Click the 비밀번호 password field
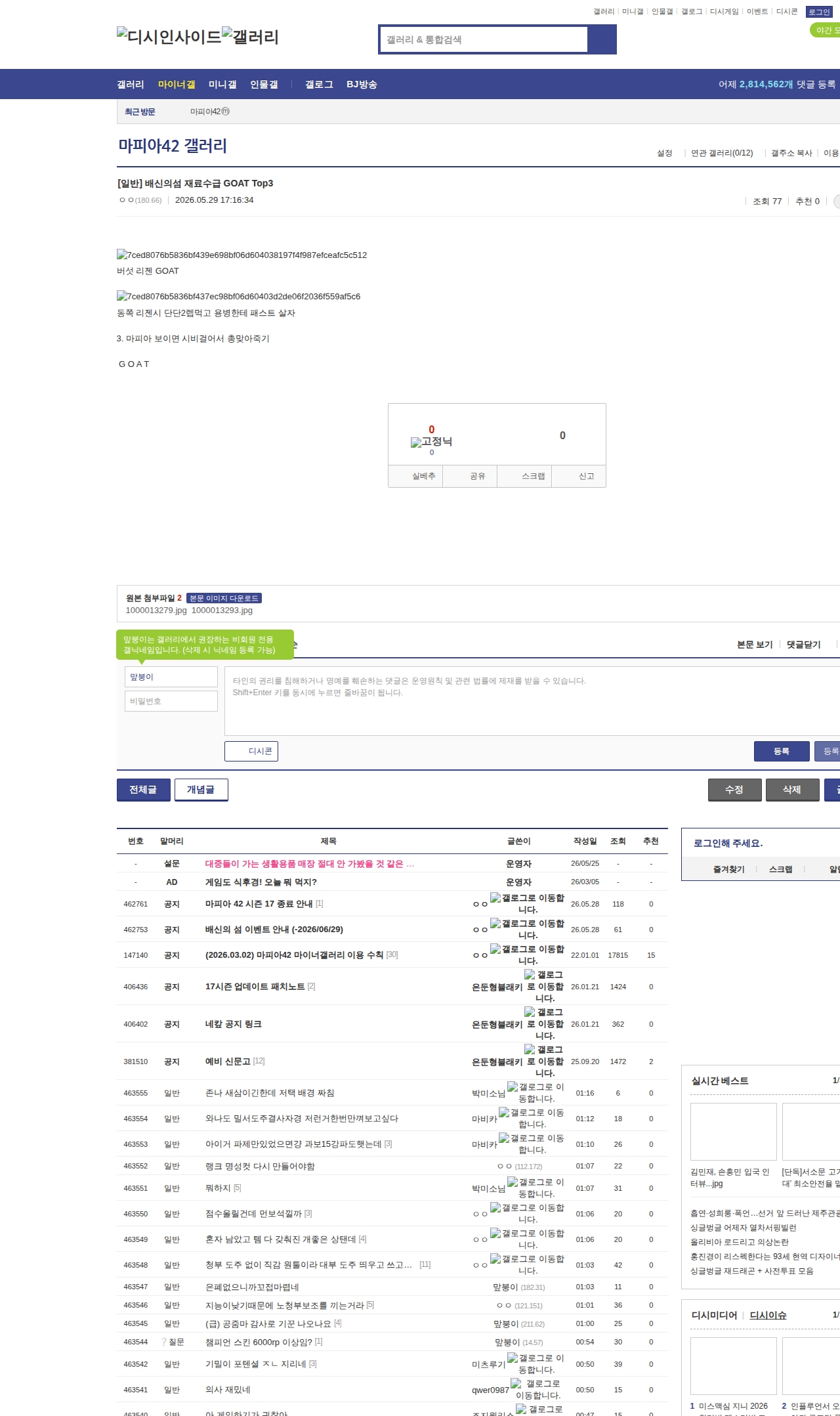840x1416 pixels. tap(171, 701)
